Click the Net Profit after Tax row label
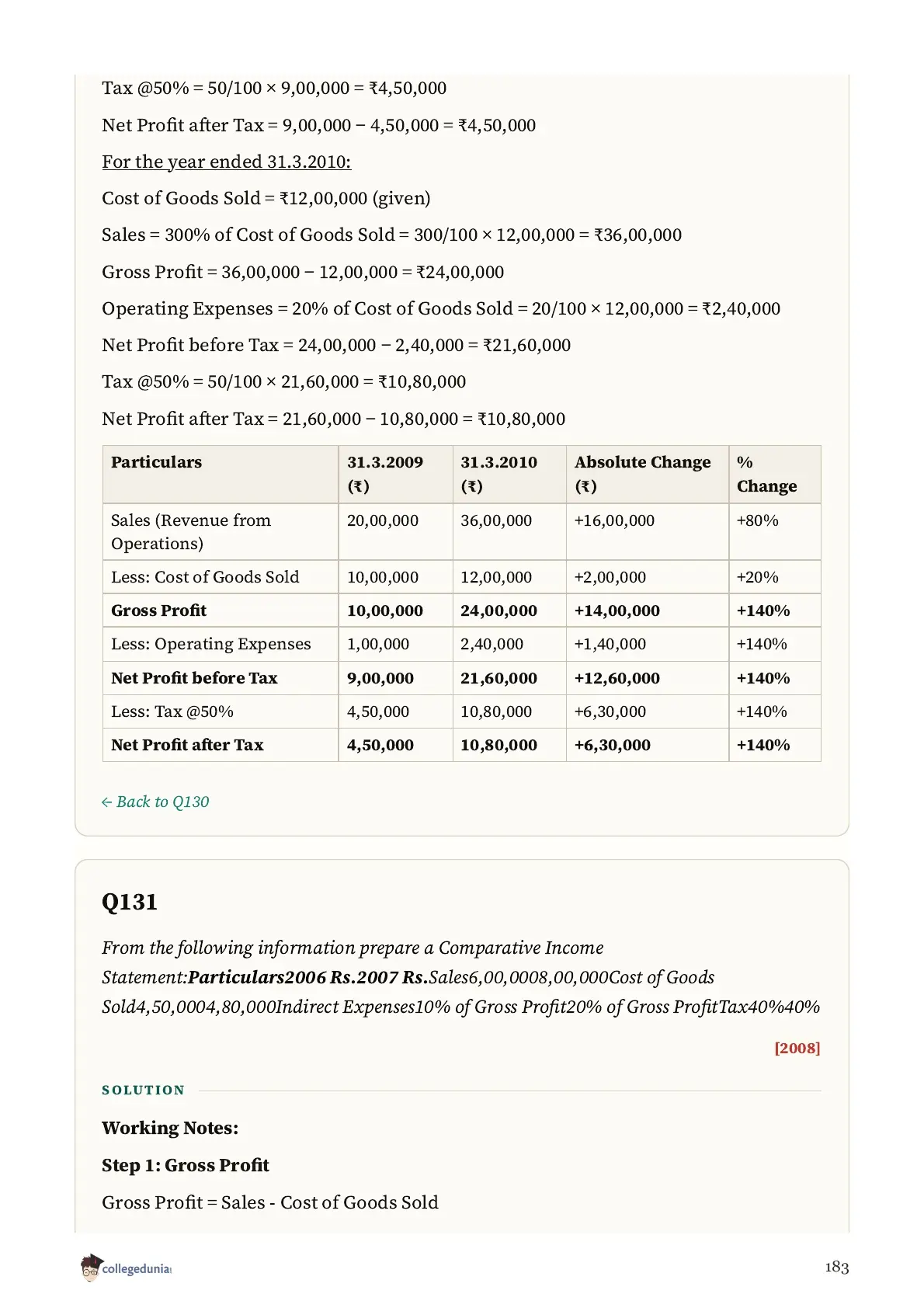The width and height of the screenshot is (924, 1308). tap(187, 745)
